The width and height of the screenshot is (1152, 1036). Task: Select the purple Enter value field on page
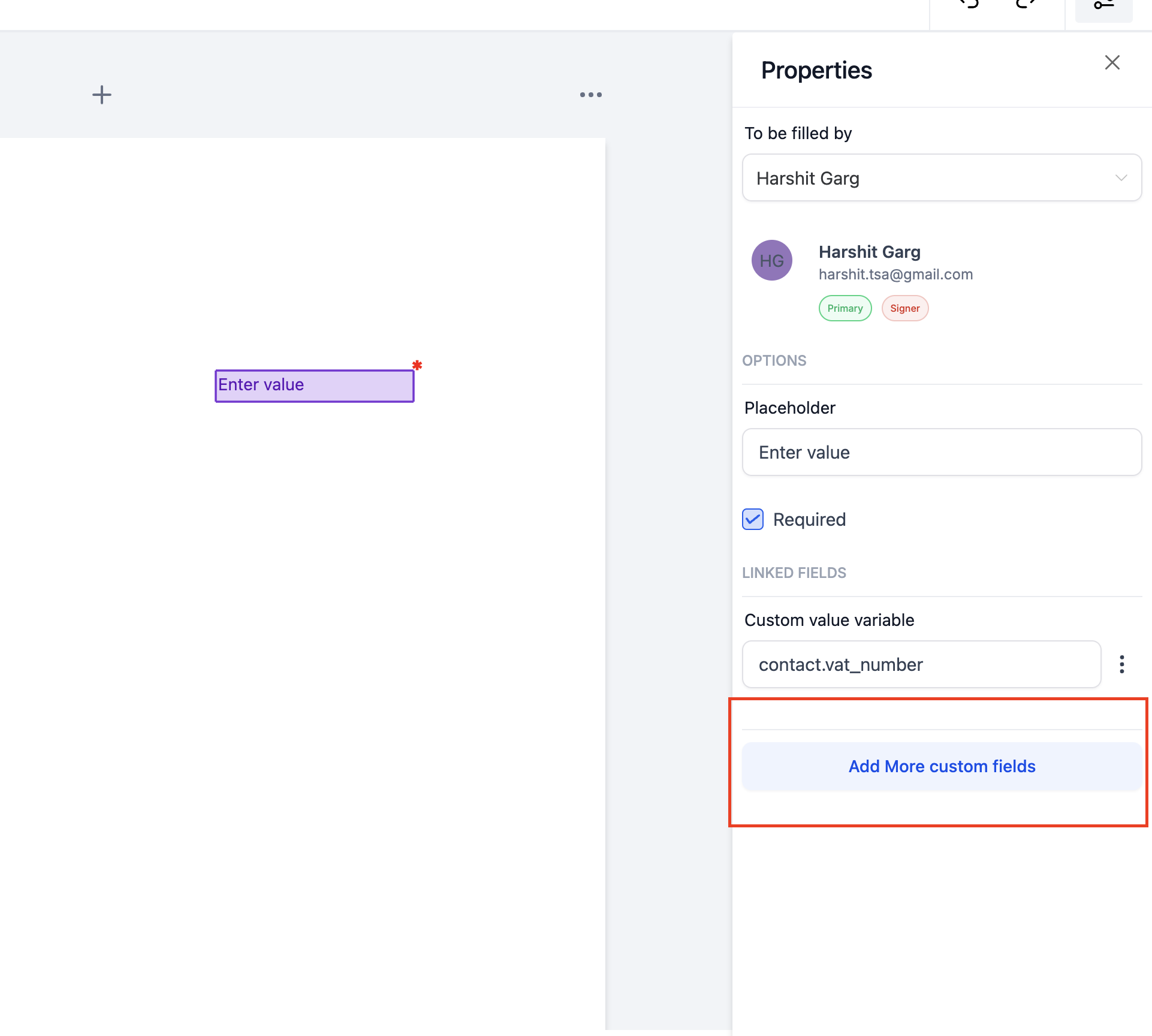[x=314, y=386]
